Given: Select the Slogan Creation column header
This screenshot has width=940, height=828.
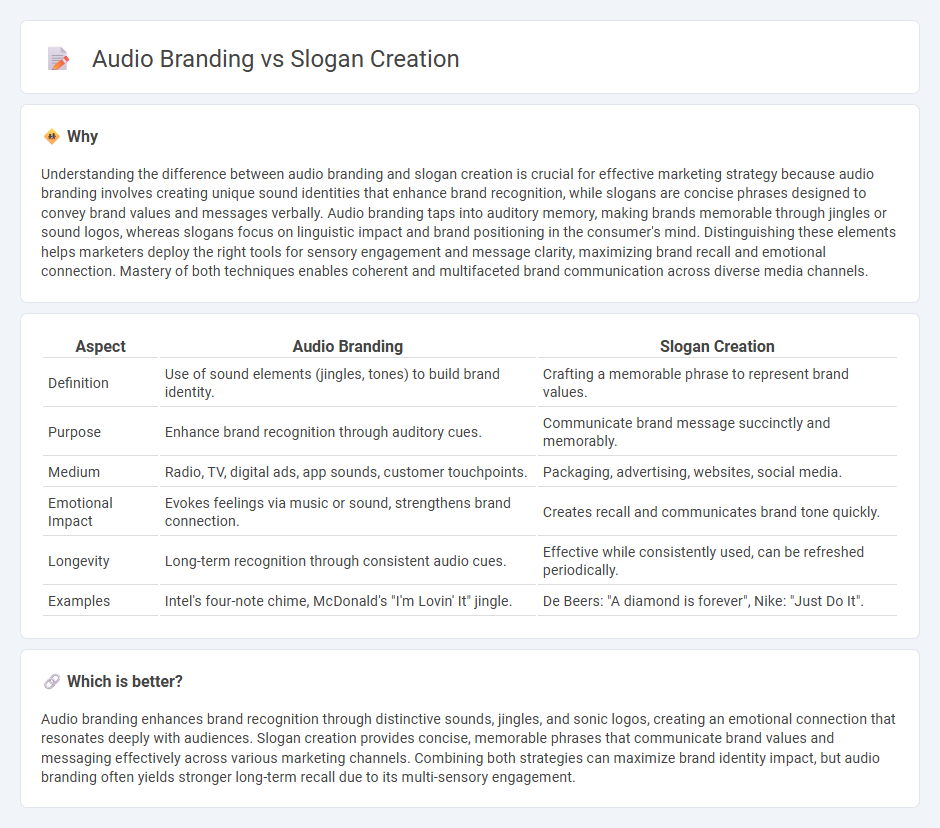Looking at the screenshot, I should tap(717, 347).
